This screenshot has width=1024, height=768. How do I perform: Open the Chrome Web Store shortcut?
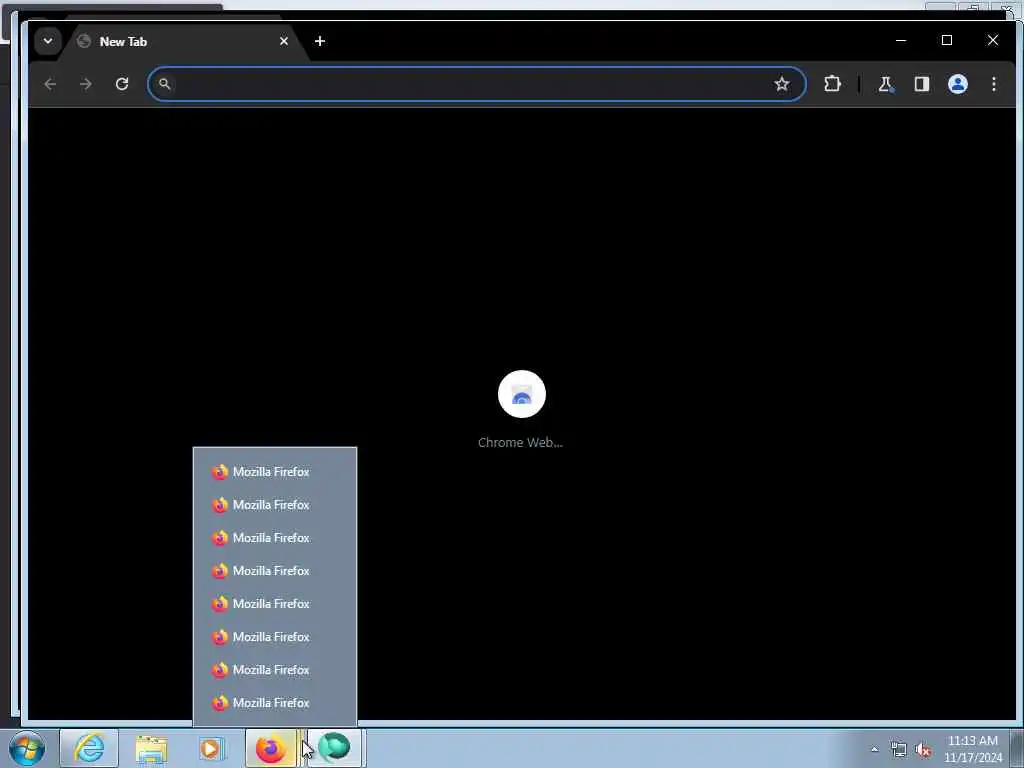[x=521, y=409]
